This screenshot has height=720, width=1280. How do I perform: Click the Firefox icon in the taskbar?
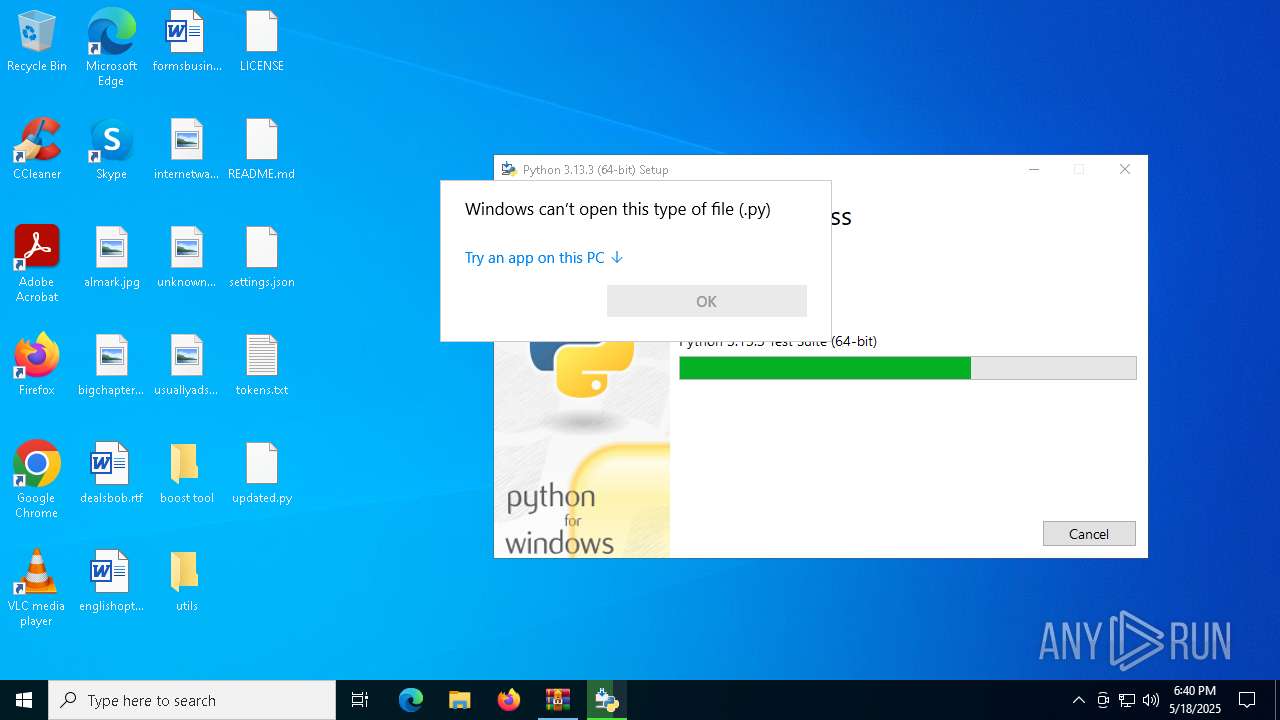(x=509, y=700)
